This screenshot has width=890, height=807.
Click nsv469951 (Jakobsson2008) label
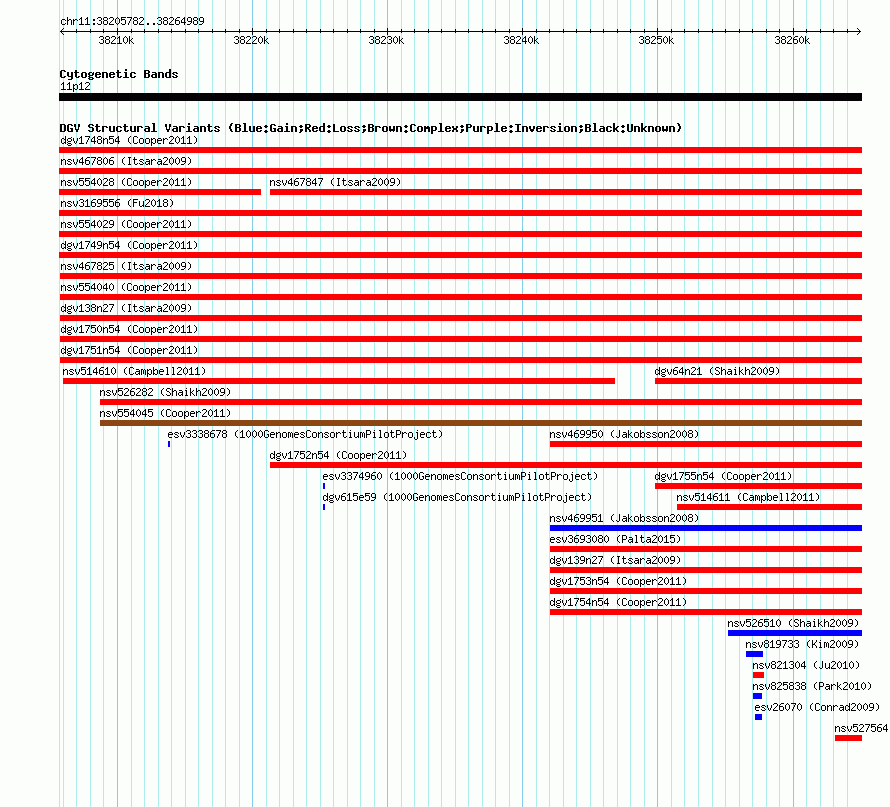(x=624, y=518)
